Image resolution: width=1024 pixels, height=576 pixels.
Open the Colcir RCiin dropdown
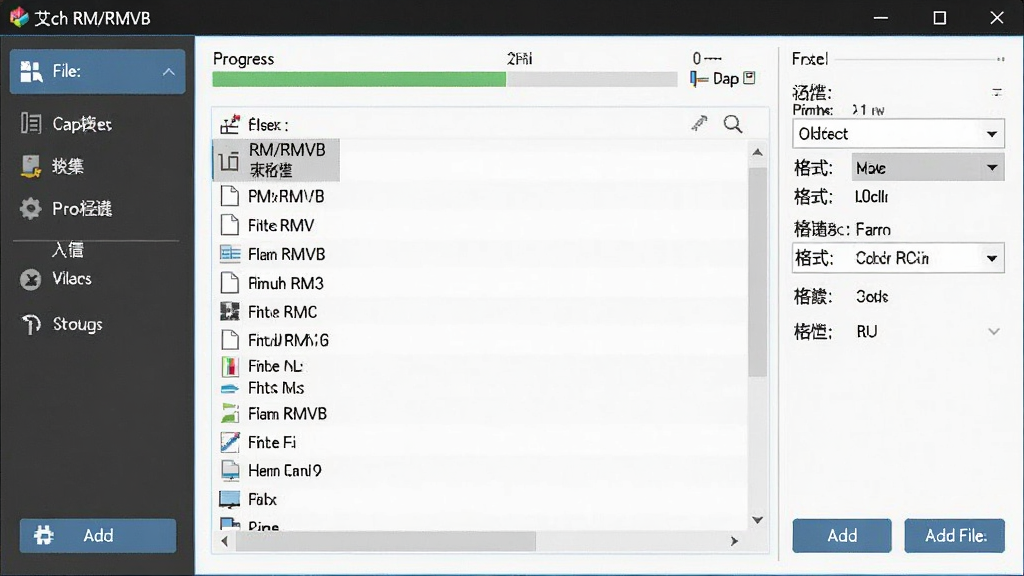tap(898, 258)
